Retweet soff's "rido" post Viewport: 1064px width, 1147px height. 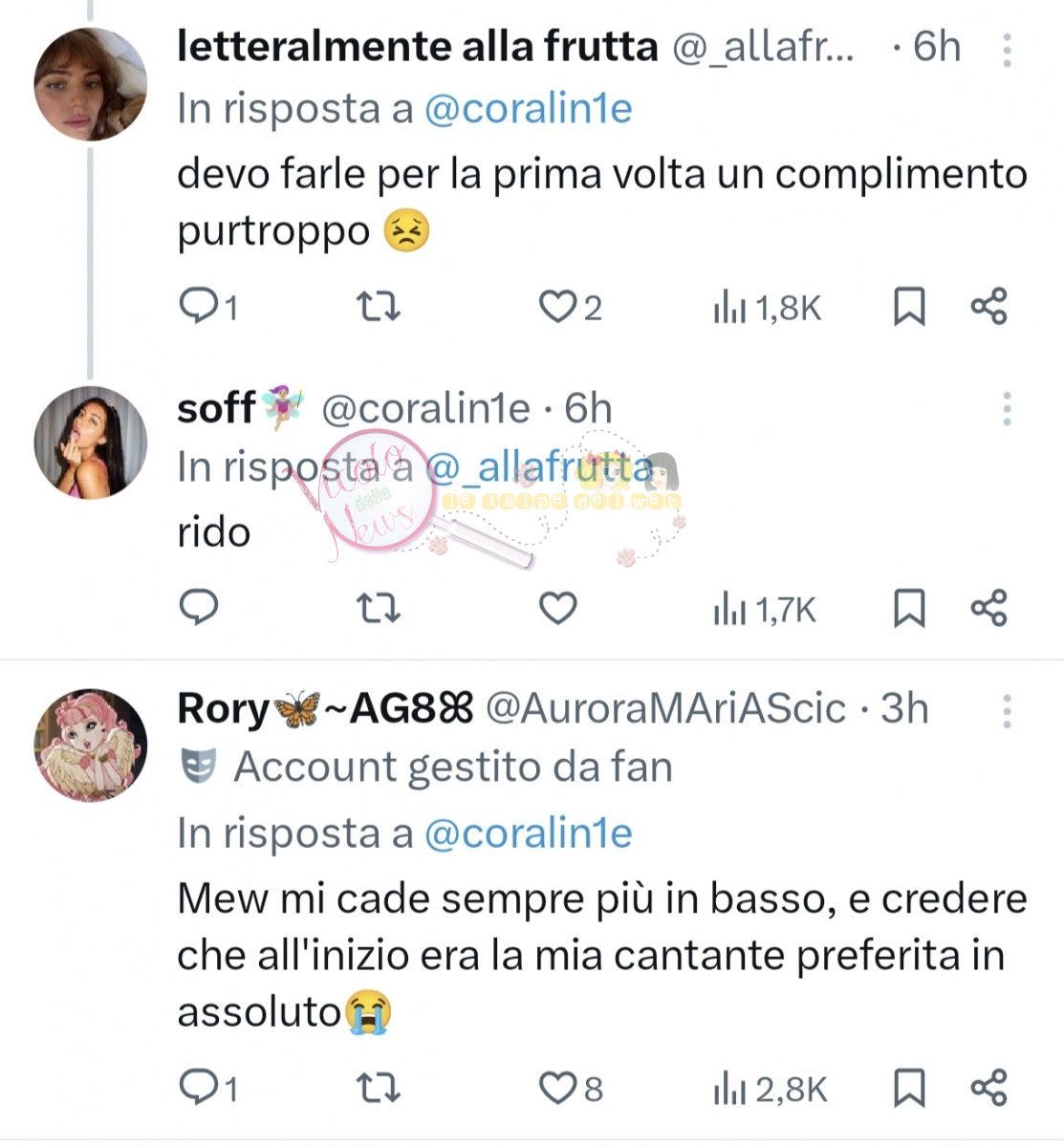point(378,608)
